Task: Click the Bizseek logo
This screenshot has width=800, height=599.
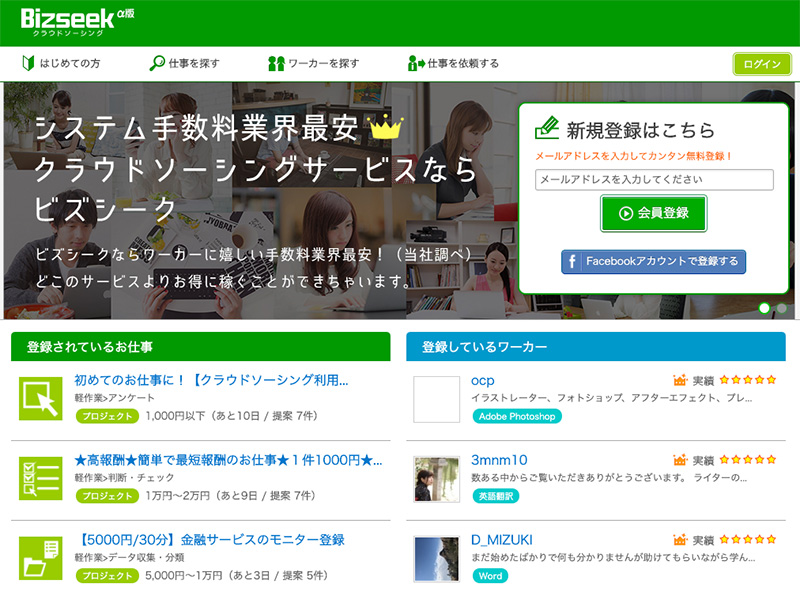Action: 77,22
